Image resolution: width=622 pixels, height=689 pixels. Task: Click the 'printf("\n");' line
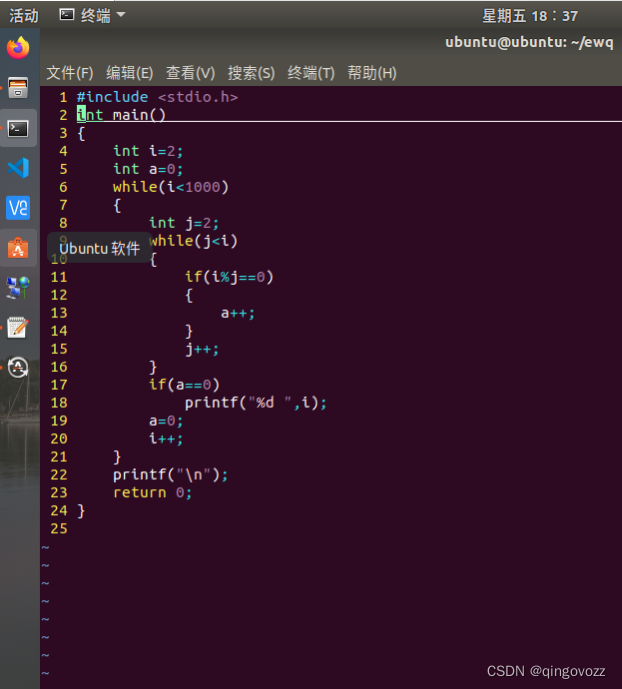coord(170,475)
